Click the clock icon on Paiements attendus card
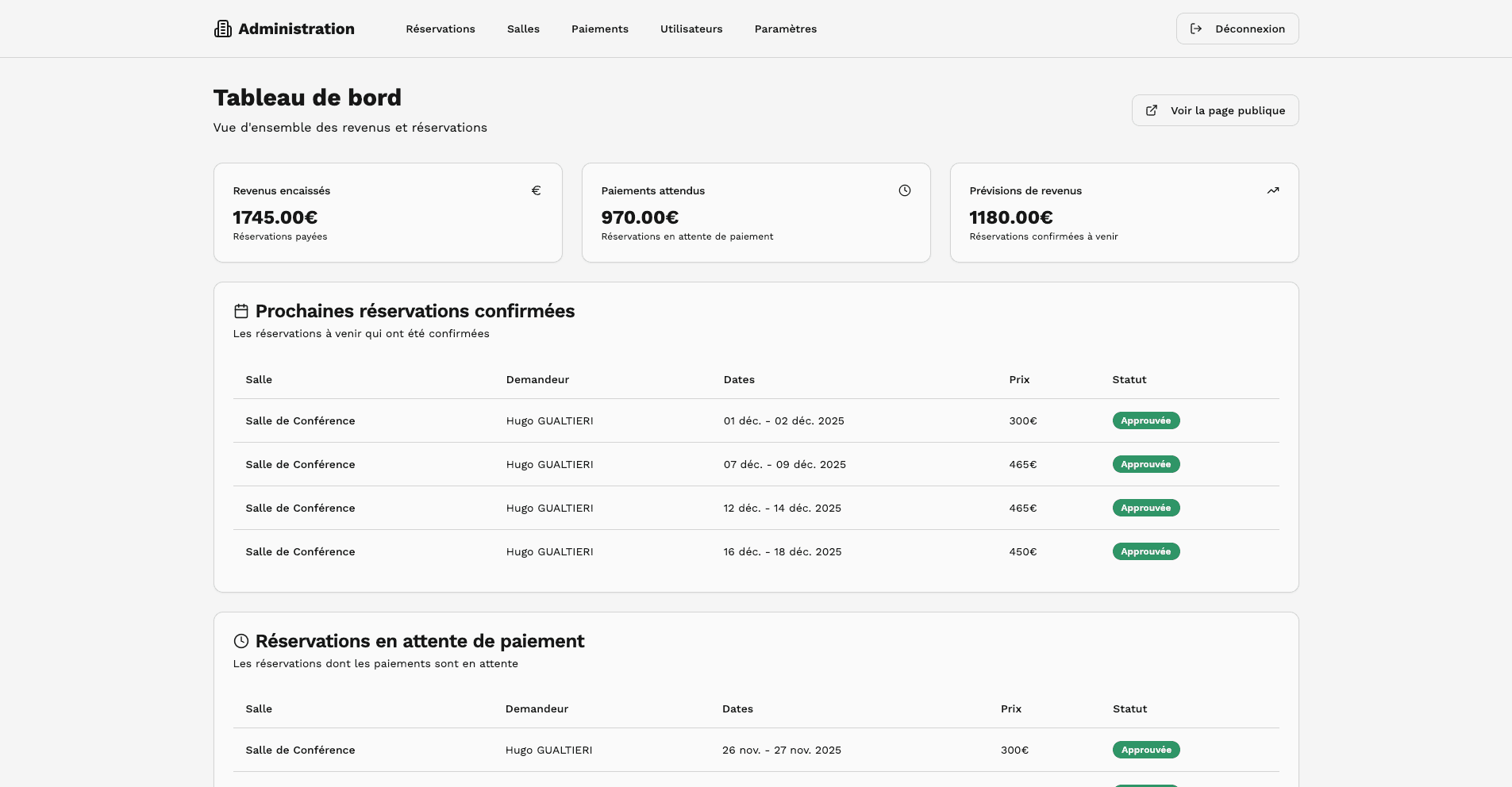This screenshot has width=1512, height=787. coord(905,190)
